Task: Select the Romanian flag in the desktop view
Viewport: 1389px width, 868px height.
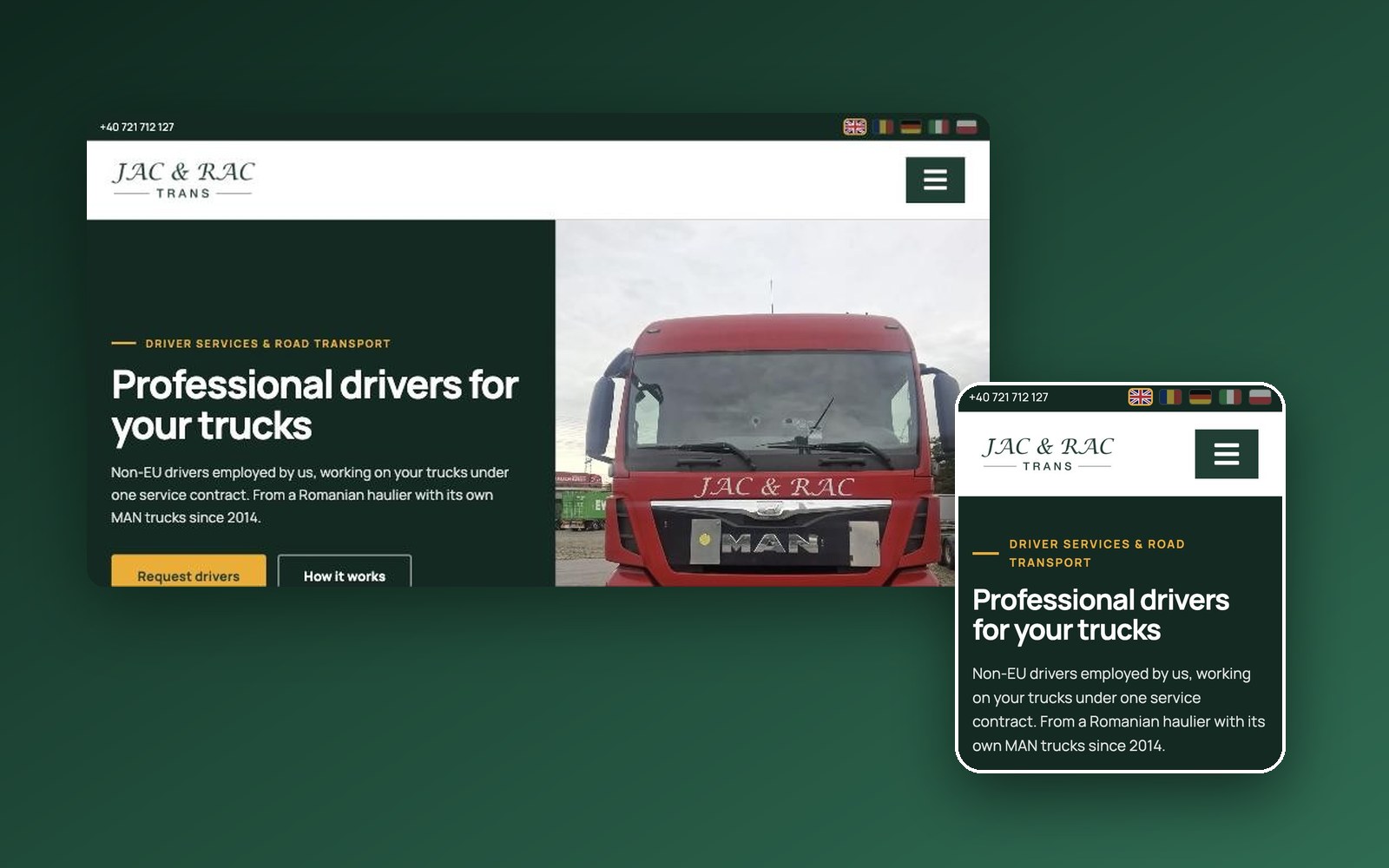Action: (x=883, y=127)
